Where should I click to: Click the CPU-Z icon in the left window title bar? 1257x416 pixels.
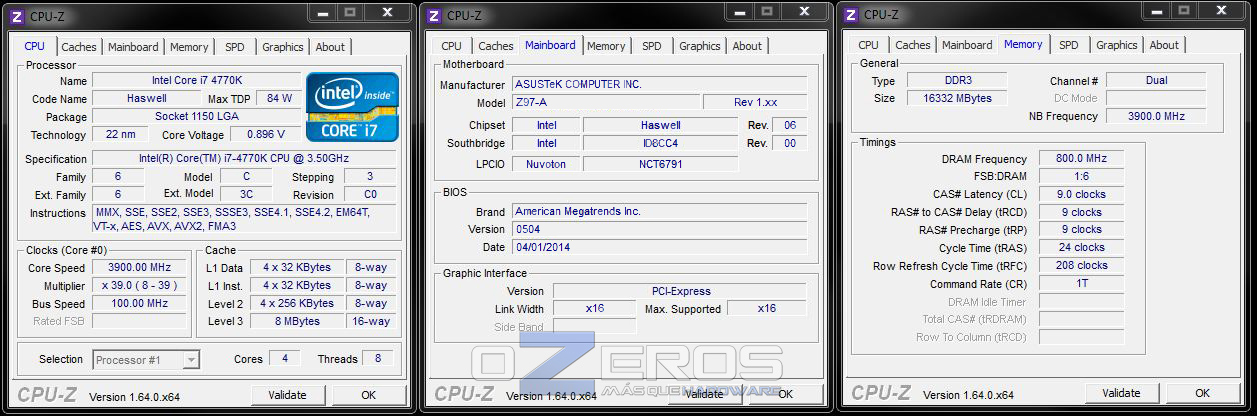click(x=15, y=15)
